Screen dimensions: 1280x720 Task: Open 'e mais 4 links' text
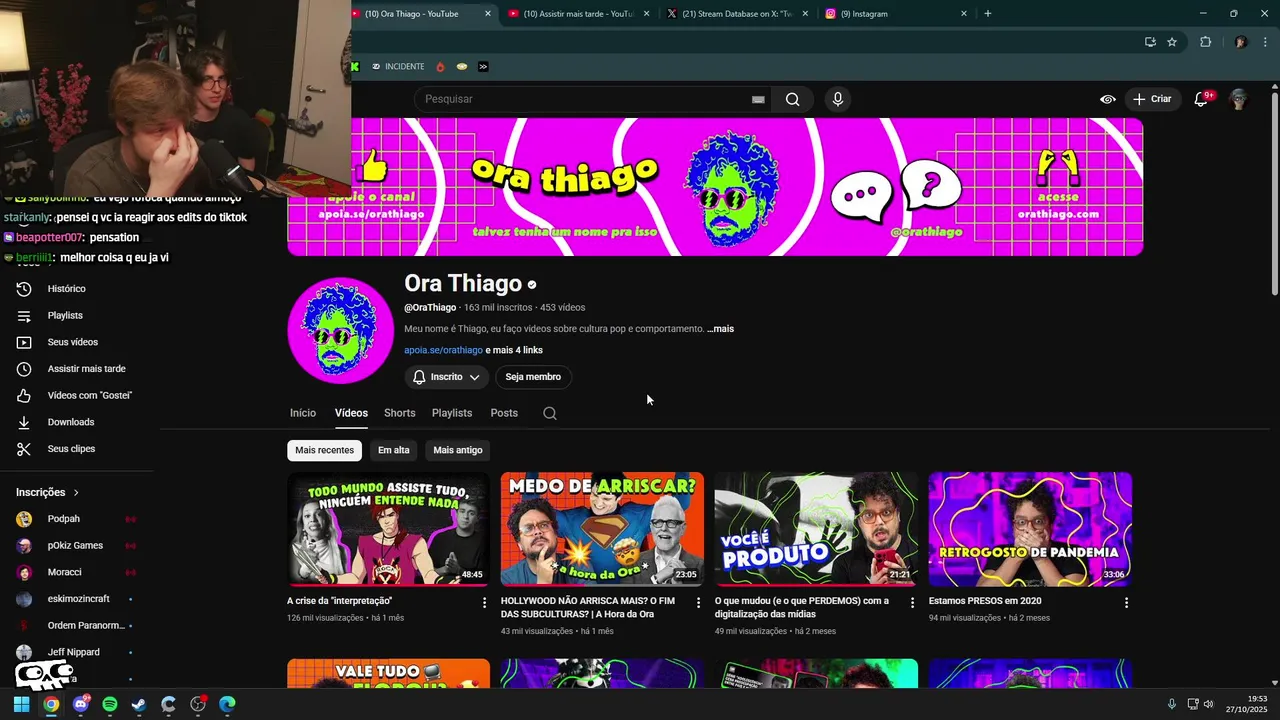point(514,350)
